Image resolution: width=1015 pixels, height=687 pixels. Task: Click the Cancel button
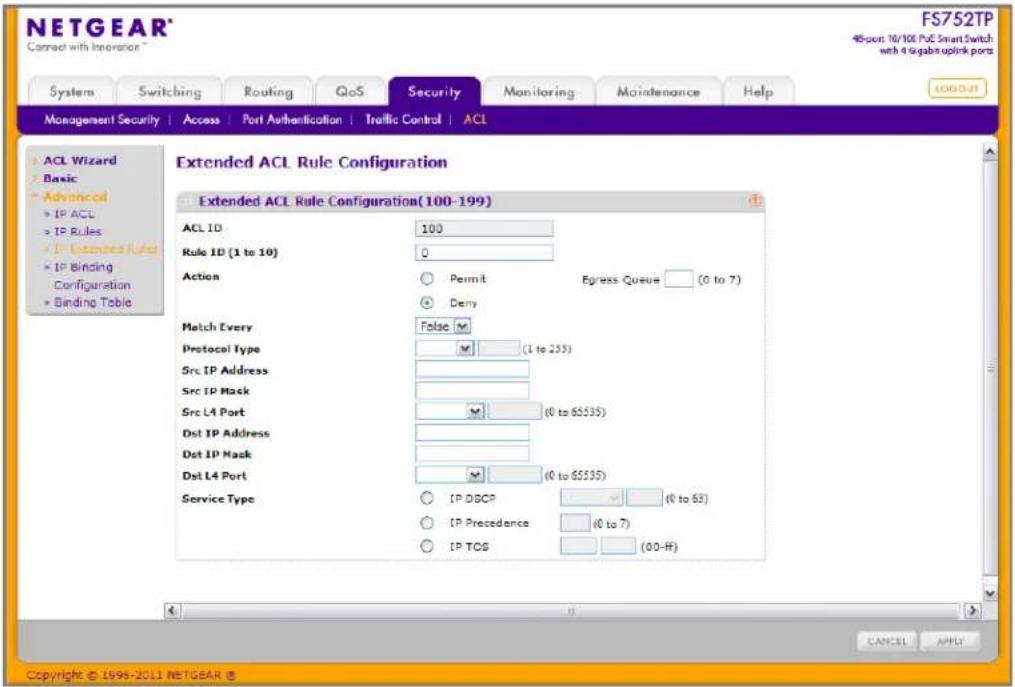pos(887,641)
